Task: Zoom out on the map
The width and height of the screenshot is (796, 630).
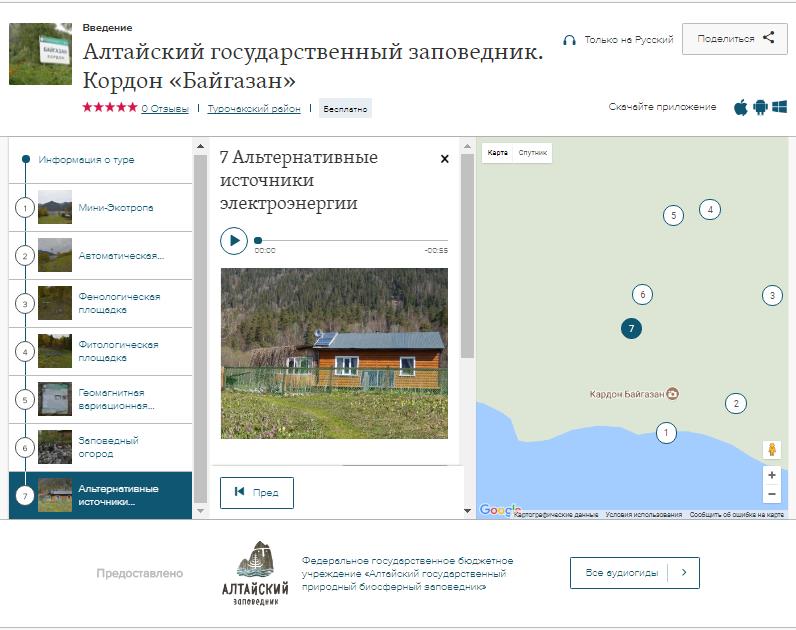Action: 771,494
